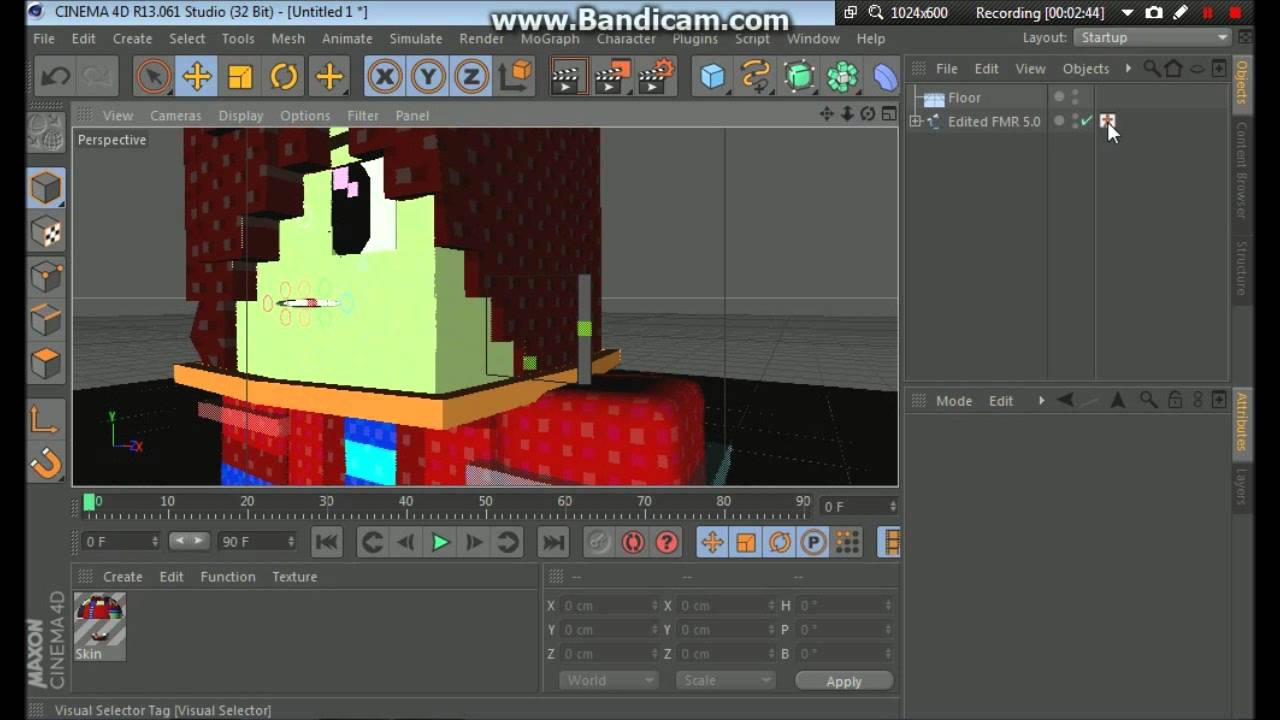
Task: Open the File menu
Action: coord(44,38)
